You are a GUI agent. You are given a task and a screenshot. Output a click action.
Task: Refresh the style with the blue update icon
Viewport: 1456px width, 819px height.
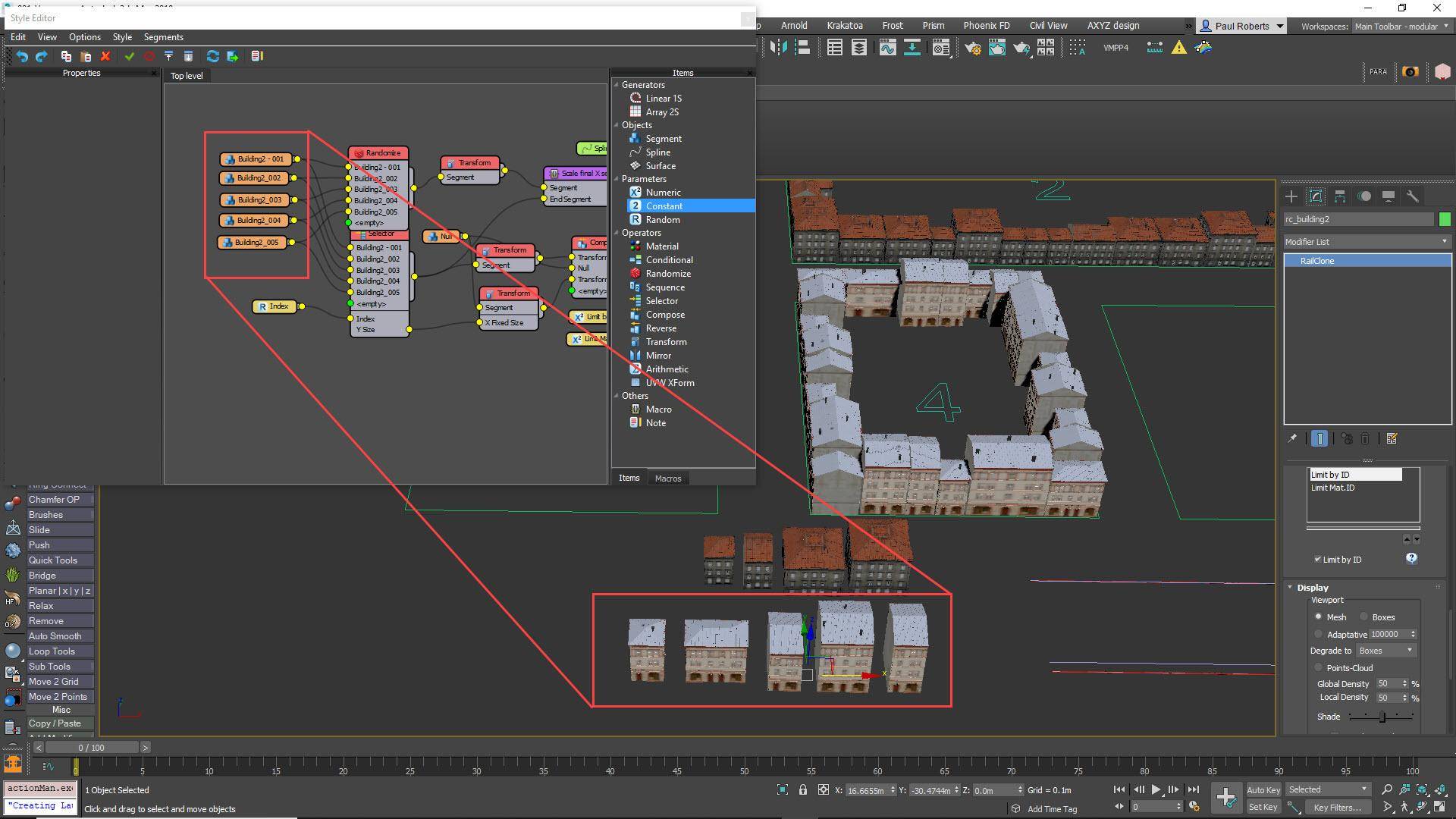point(212,55)
